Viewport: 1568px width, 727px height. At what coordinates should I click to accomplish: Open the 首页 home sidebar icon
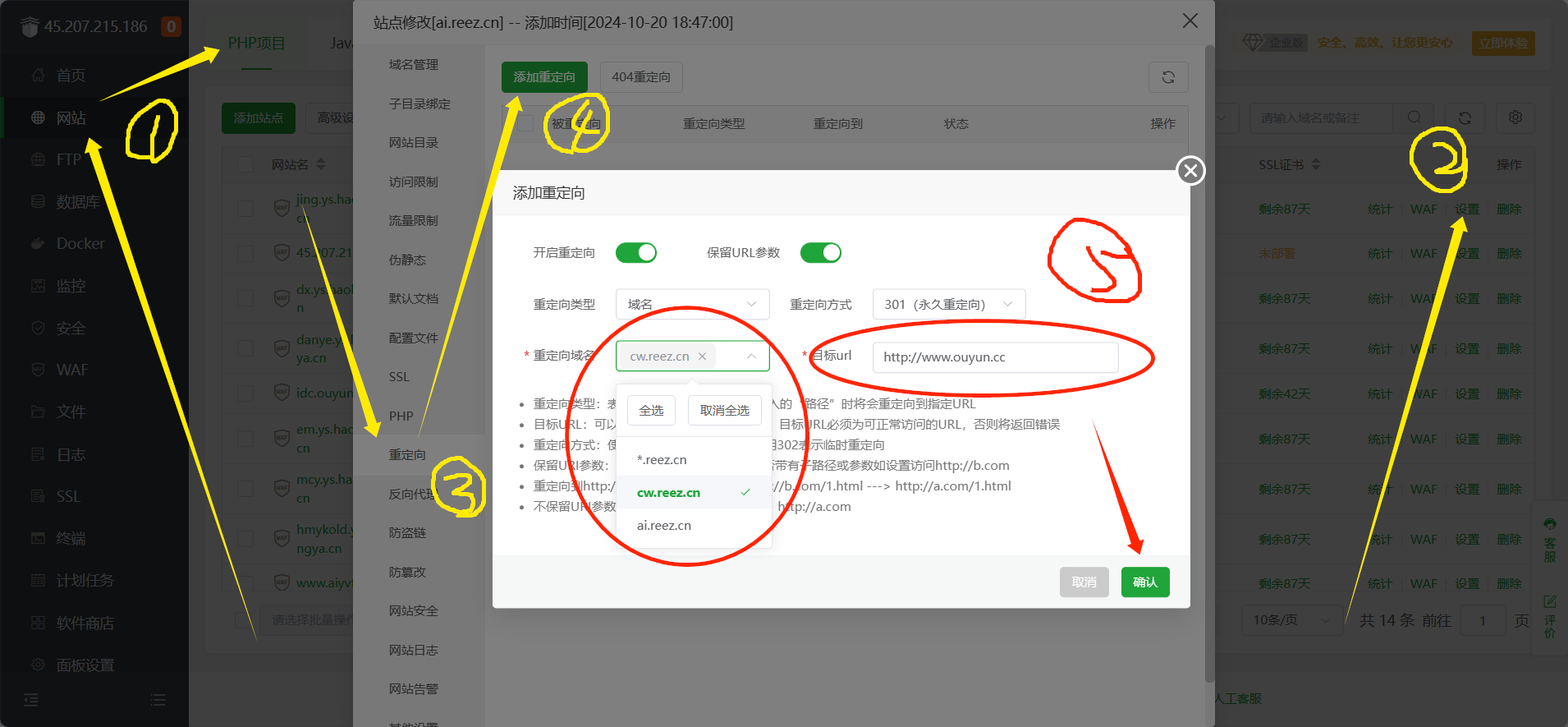(38, 76)
